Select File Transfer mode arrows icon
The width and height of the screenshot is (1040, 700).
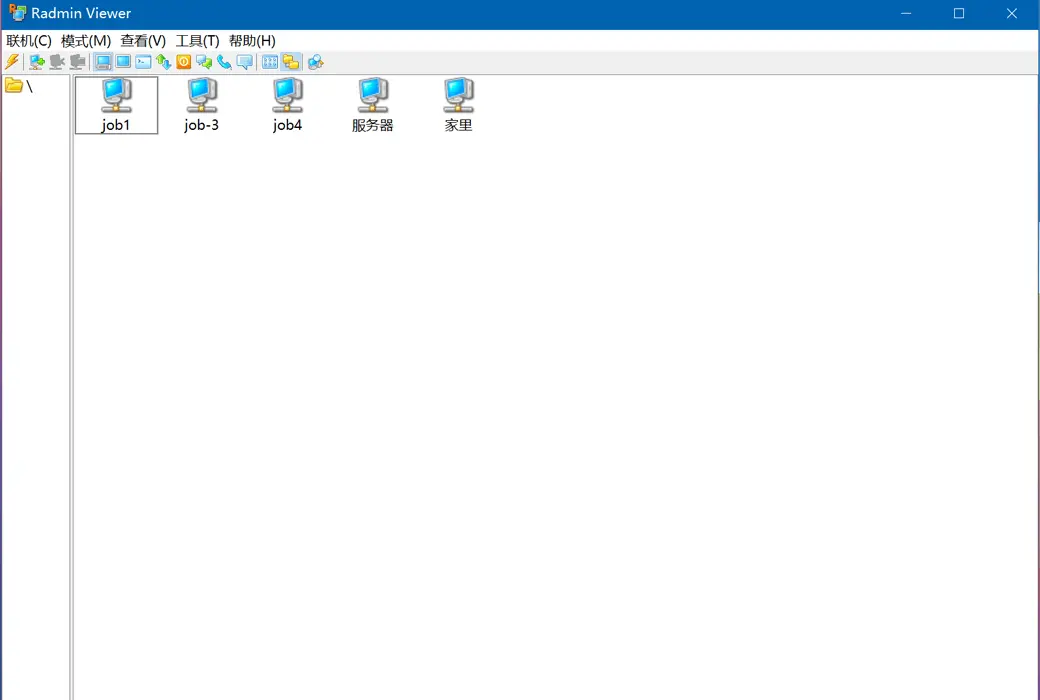coord(163,62)
